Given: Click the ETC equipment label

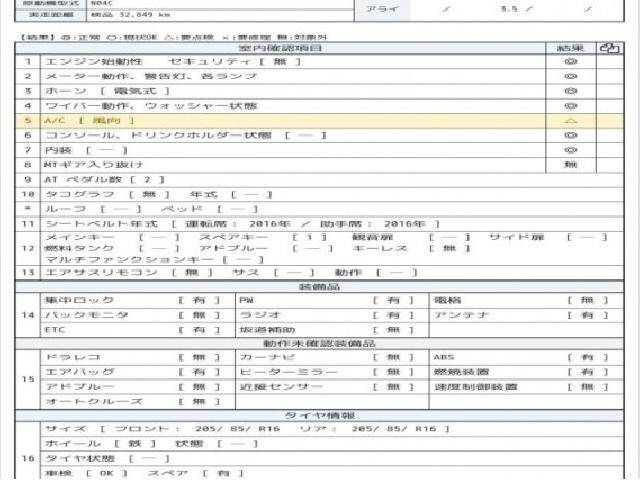Looking at the screenshot, I should [55, 330].
